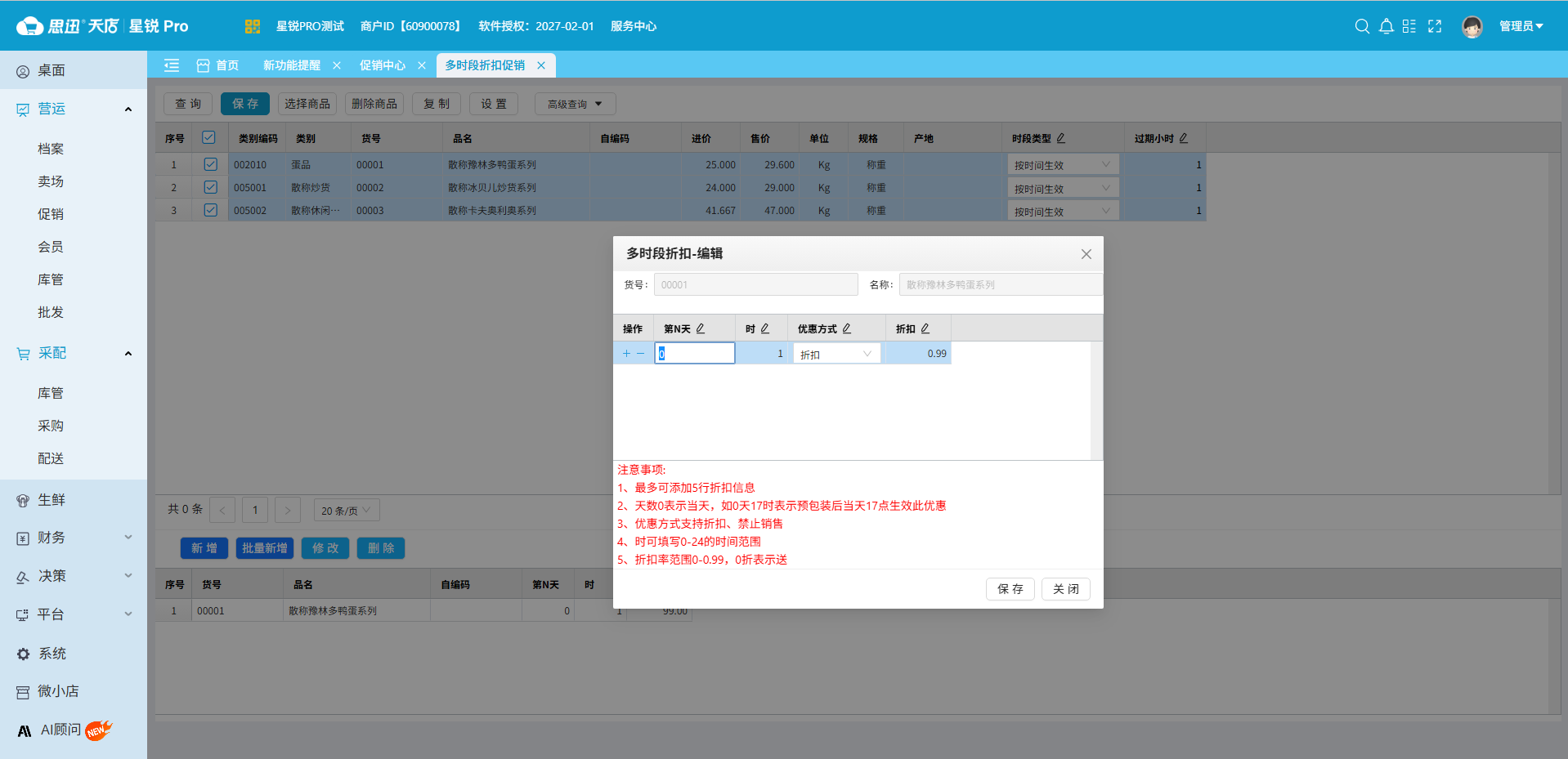Click the plus icon to add discount row
Viewport: 1568px width, 759px height.
pos(626,354)
